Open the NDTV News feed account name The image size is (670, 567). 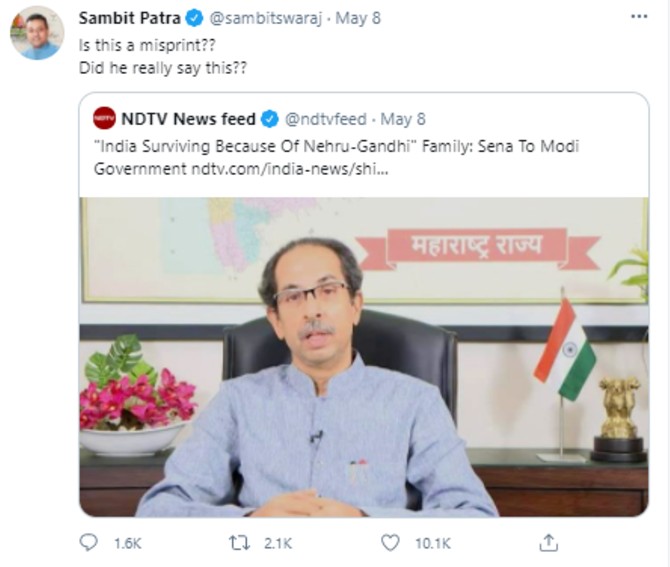pos(188,120)
